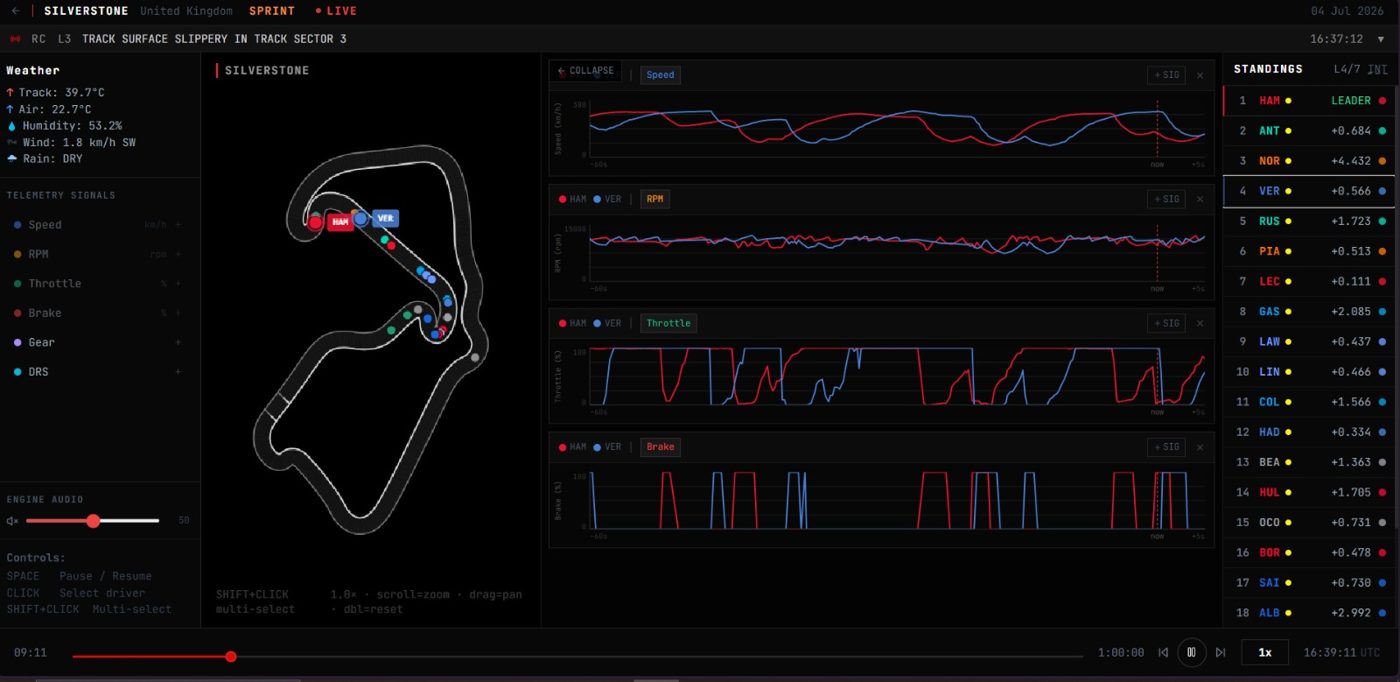1400x682 pixels.
Task: Skip forward using playback next button
Action: (1220, 652)
